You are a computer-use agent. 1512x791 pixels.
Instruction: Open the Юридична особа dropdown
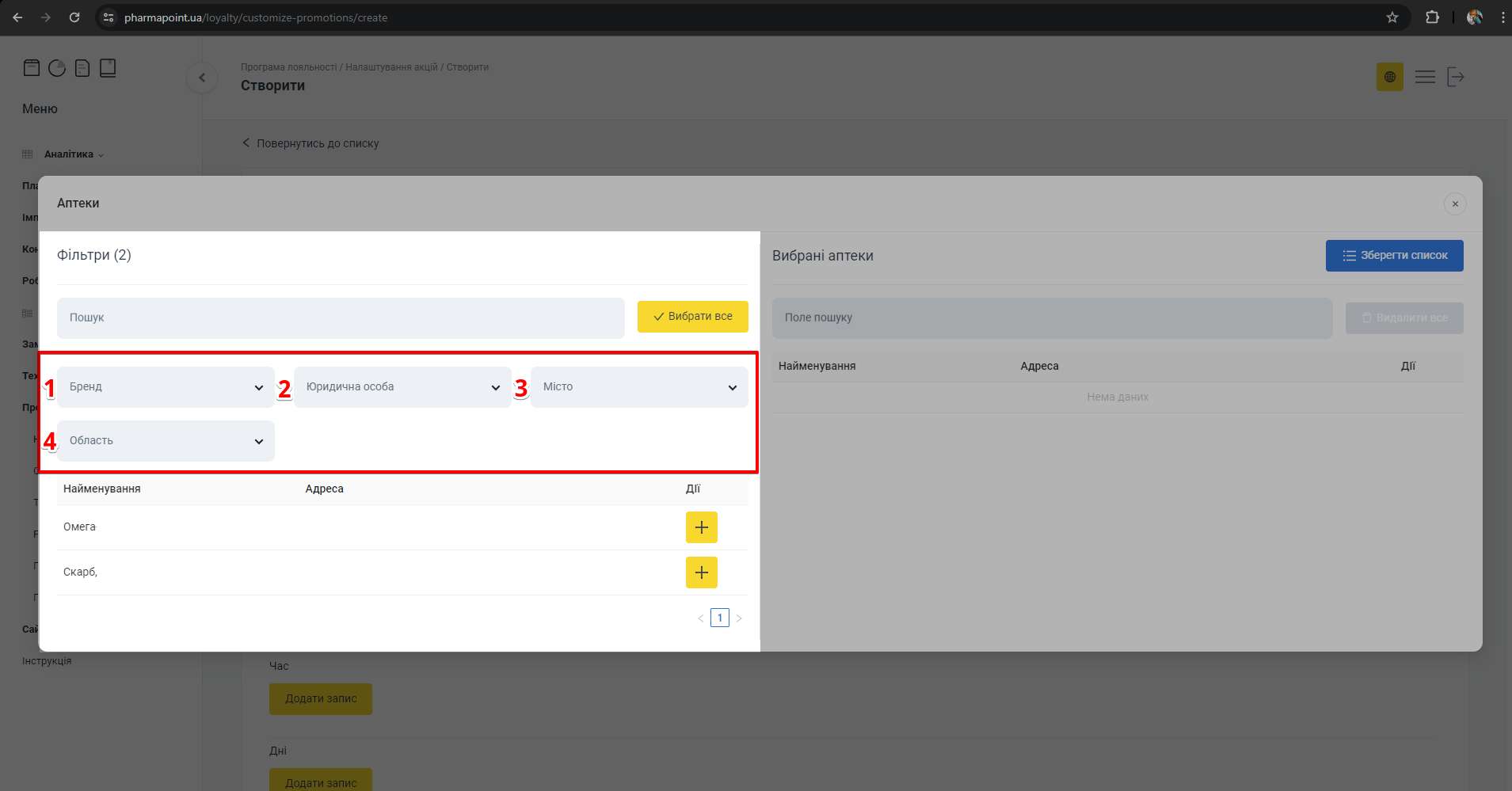click(402, 387)
